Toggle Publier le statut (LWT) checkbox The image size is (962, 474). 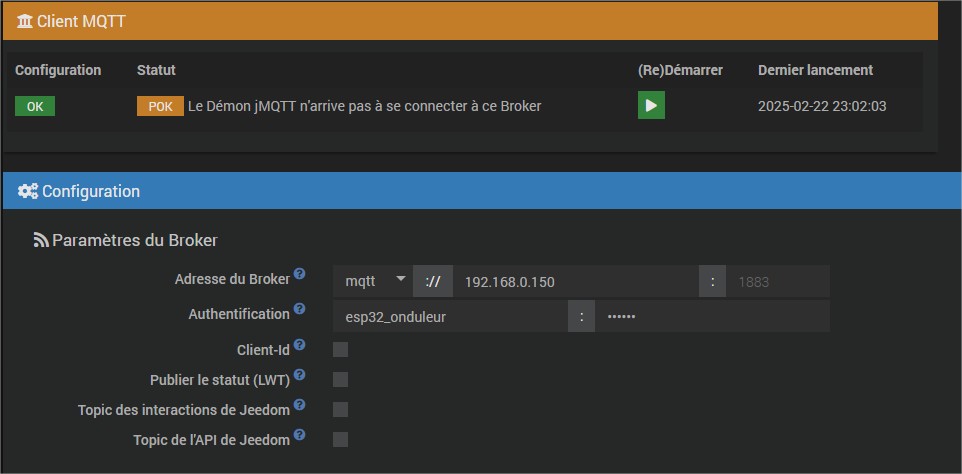coord(340,380)
